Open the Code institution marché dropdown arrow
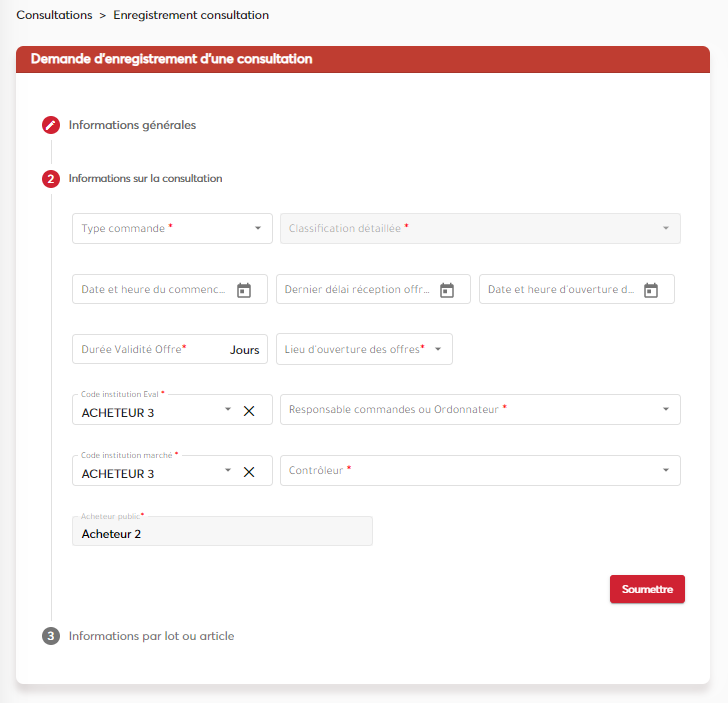728x703 pixels. click(x=228, y=471)
